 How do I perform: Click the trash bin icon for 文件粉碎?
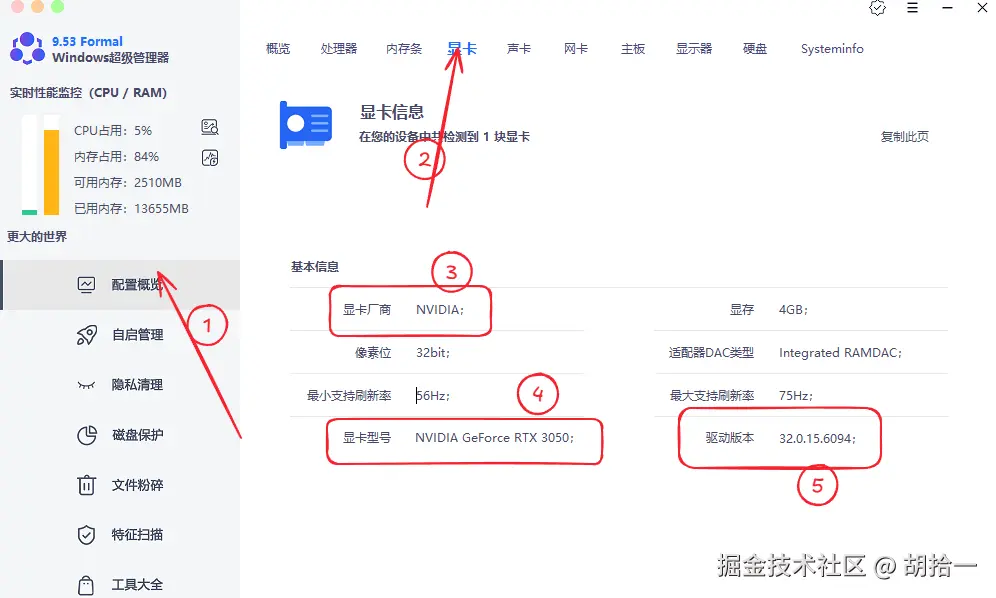click(86, 485)
